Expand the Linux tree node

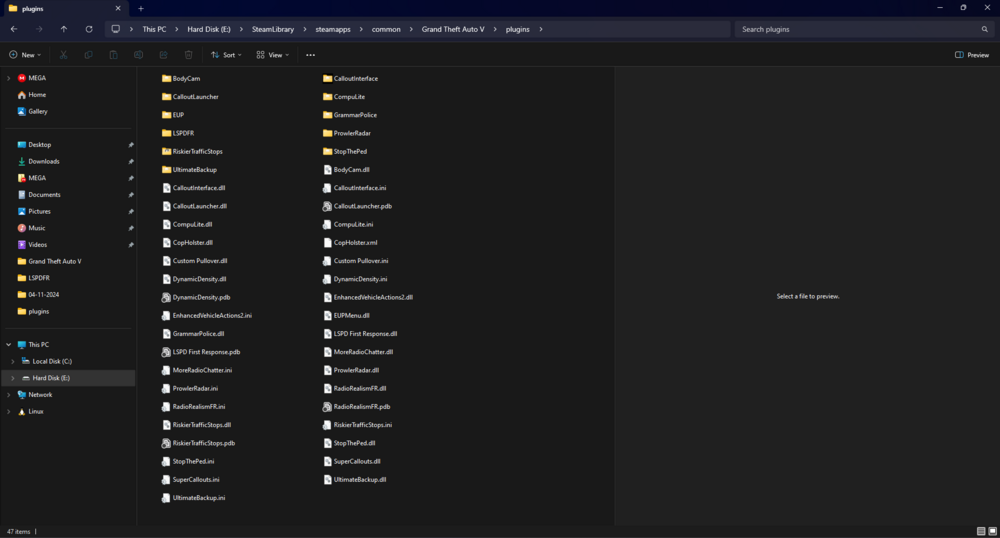click(x=8, y=411)
